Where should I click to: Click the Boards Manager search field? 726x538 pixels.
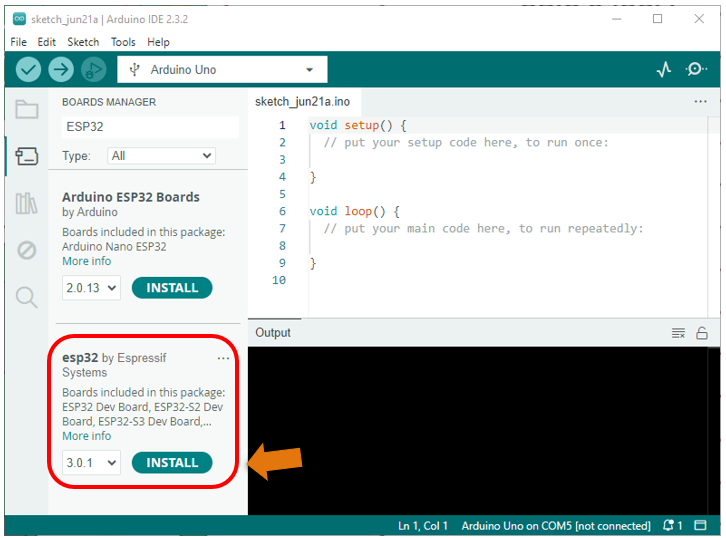[x=150, y=127]
